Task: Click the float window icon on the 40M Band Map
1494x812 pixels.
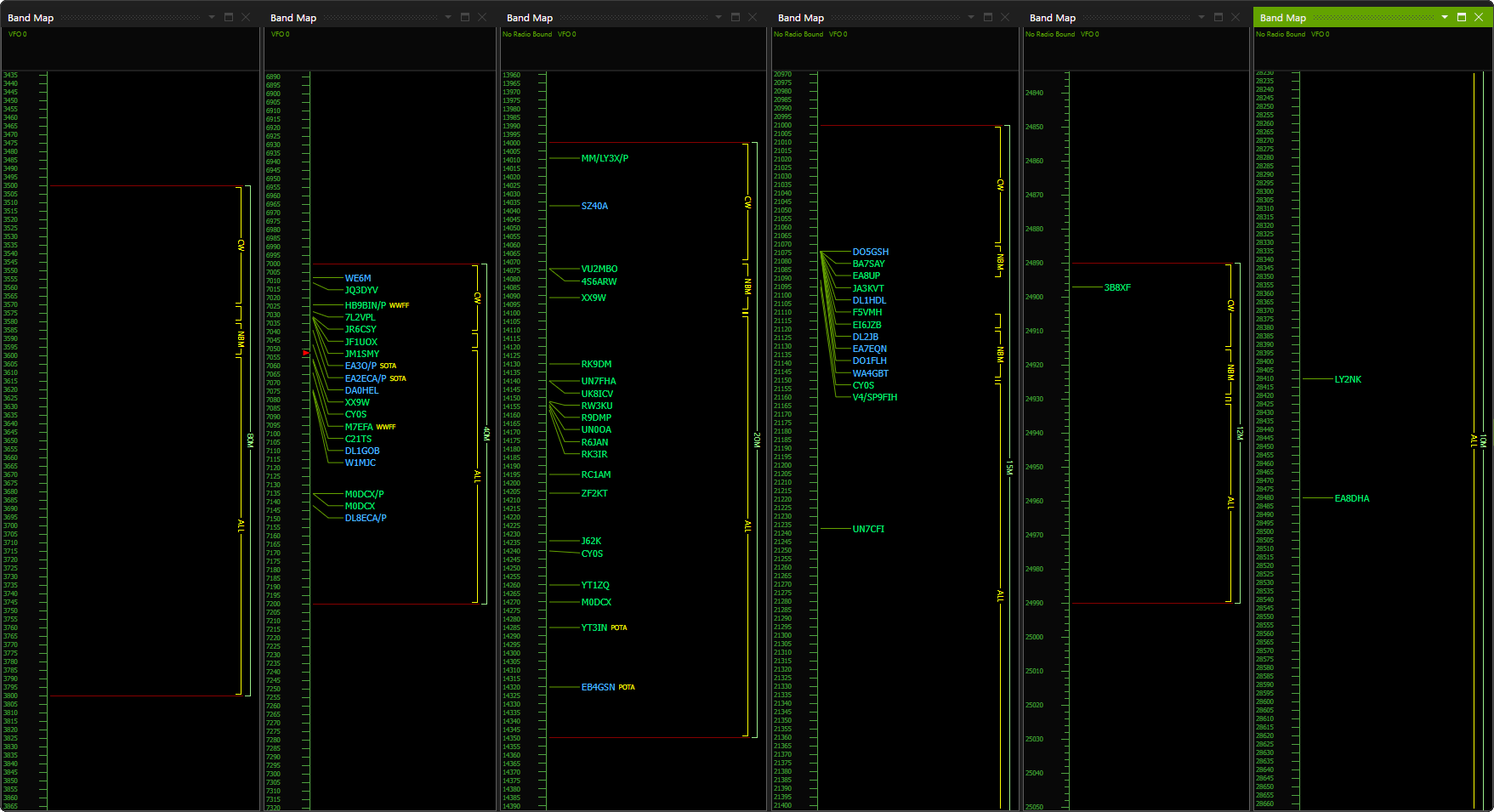Action: click(x=463, y=15)
